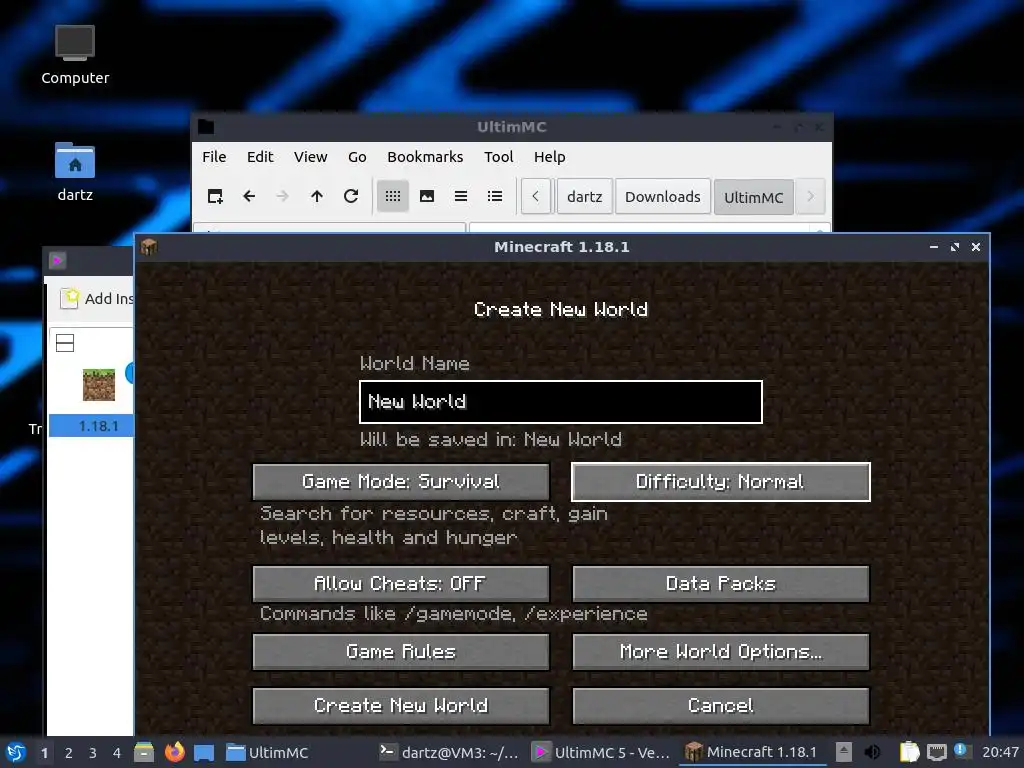This screenshot has height=768, width=1024.
Task: Click path bar left scroll arrow
Action: pos(536,196)
